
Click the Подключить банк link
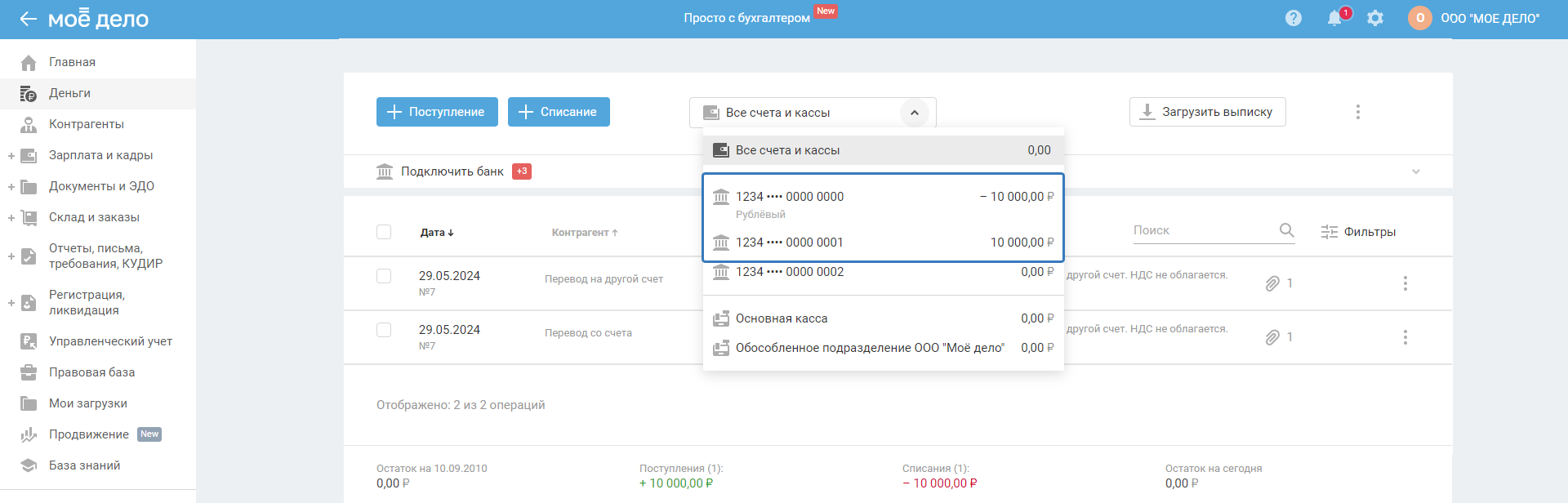coord(452,171)
